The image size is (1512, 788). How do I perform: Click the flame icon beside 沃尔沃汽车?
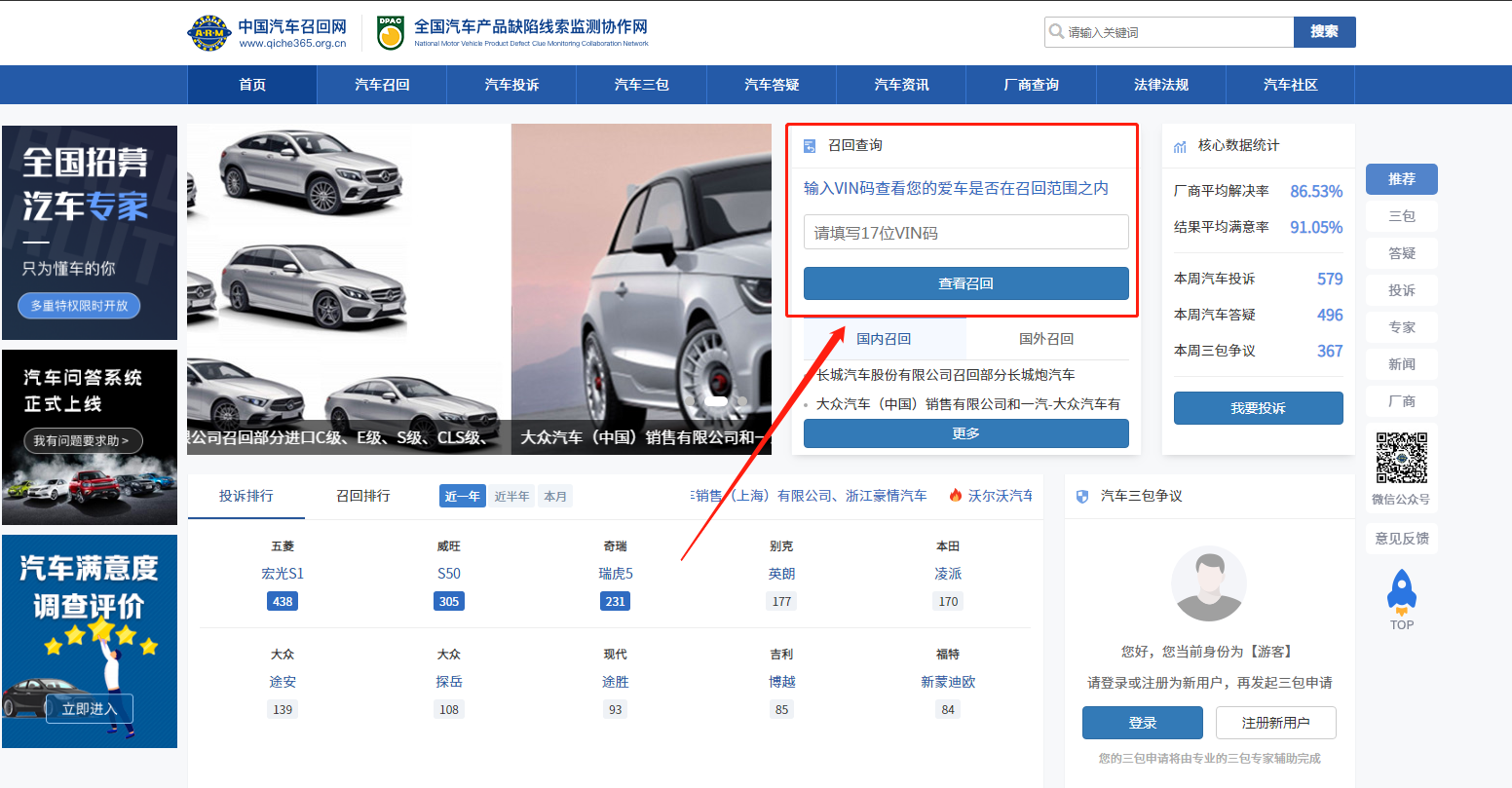(956, 496)
